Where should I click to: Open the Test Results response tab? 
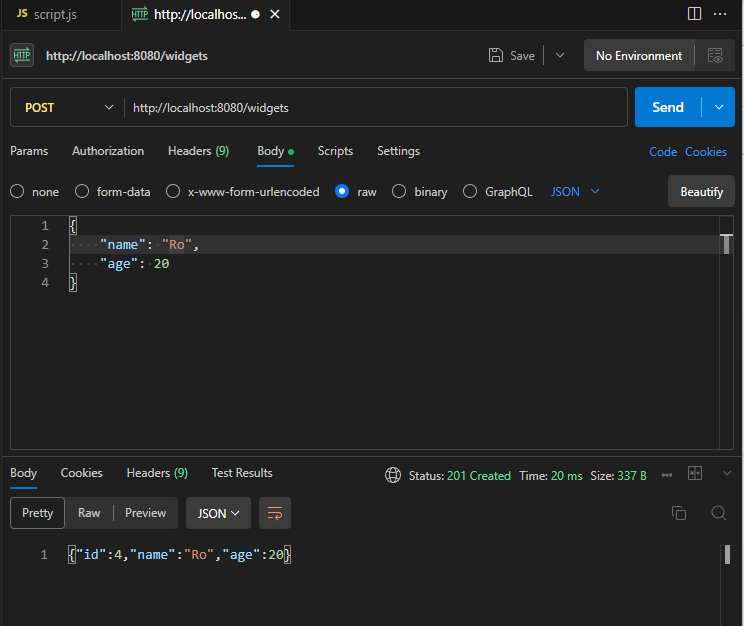click(242, 473)
